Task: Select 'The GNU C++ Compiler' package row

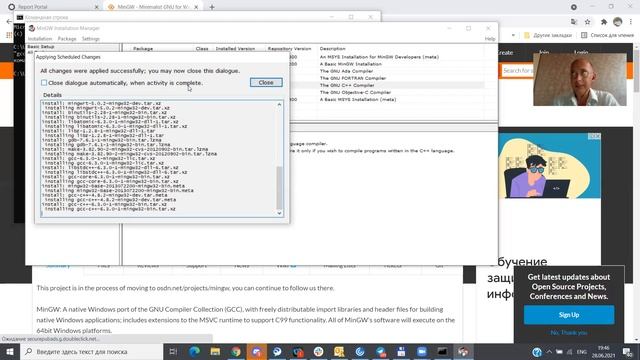Action: pos(347,85)
